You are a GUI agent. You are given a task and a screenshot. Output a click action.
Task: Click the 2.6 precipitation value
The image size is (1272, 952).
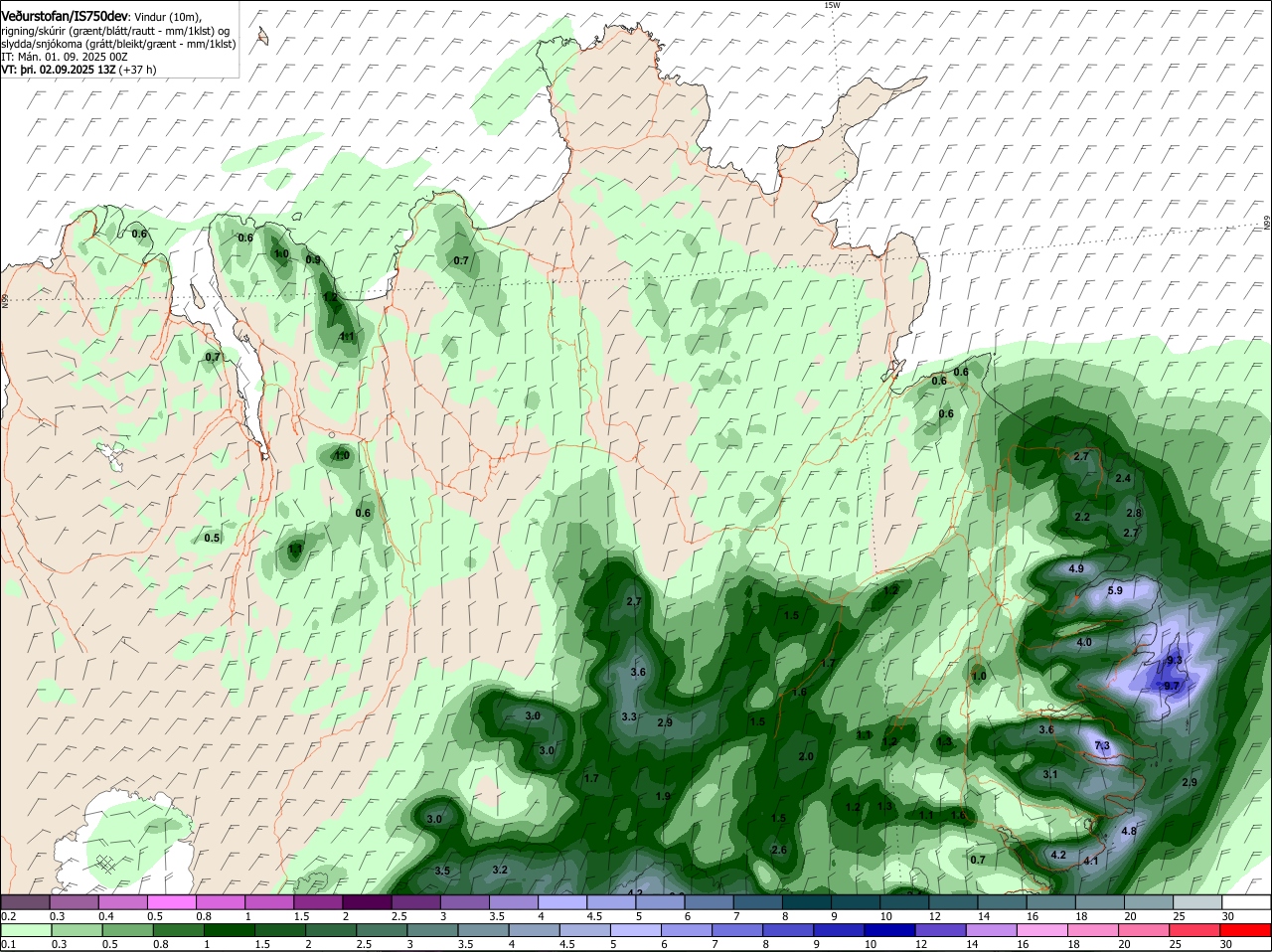[779, 850]
